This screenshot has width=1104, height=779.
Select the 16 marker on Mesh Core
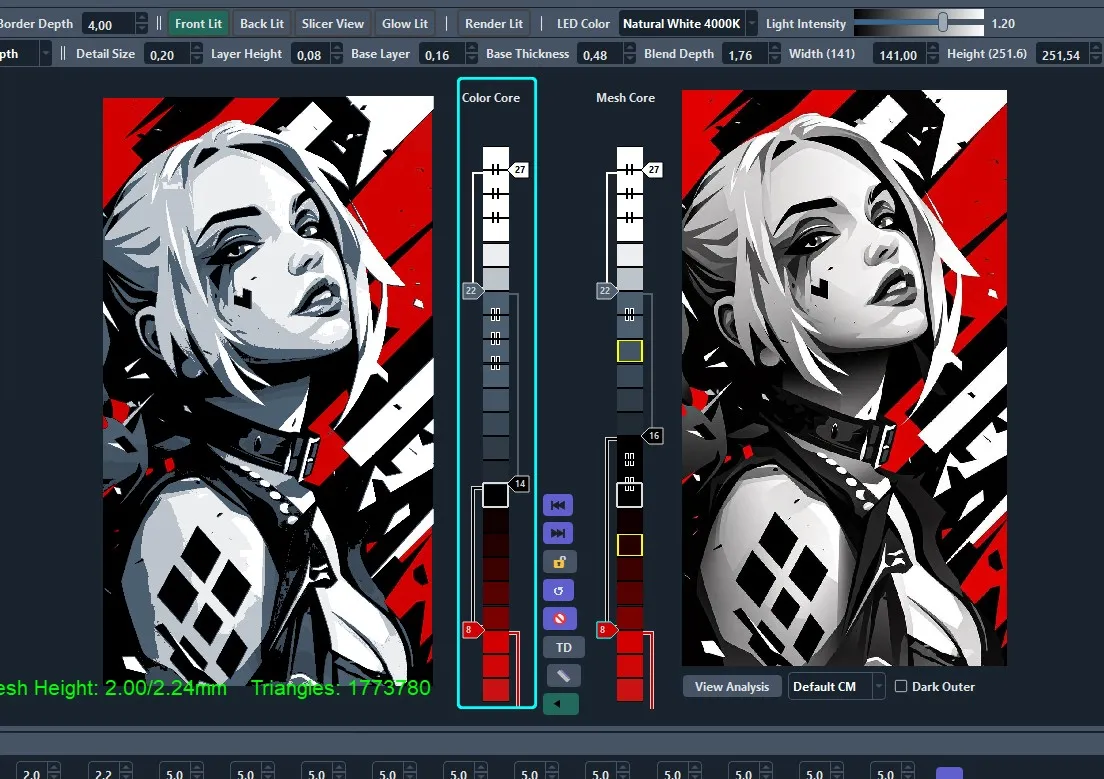653,436
